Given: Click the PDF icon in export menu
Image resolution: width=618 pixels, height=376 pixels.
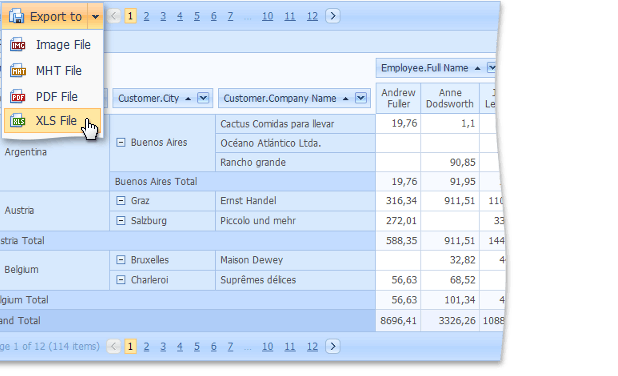Looking at the screenshot, I should coord(18,97).
